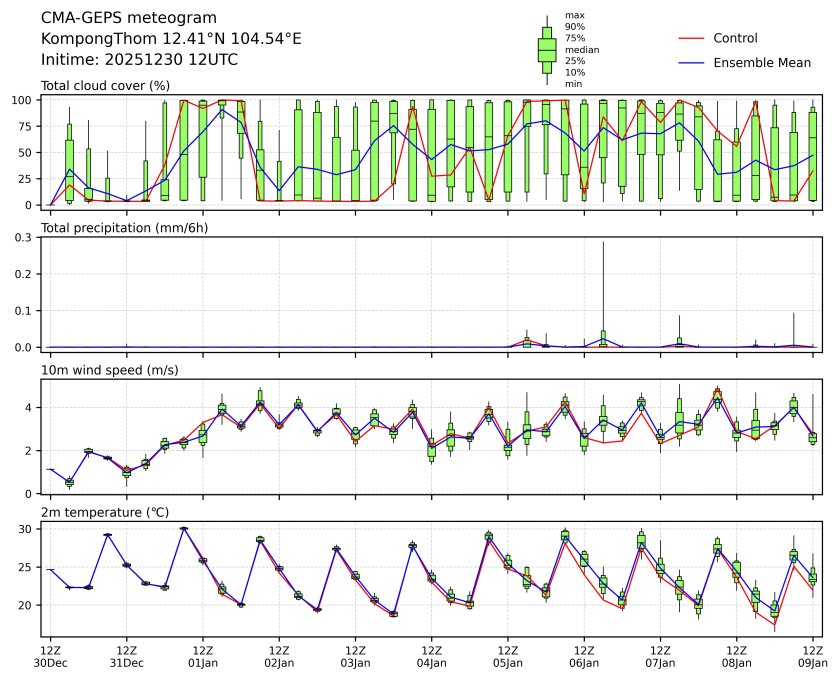The height and width of the screenshot is (680, 839).
Task: Click the 'median' label in box-plot legend
Action: click(x=582, y=49)
